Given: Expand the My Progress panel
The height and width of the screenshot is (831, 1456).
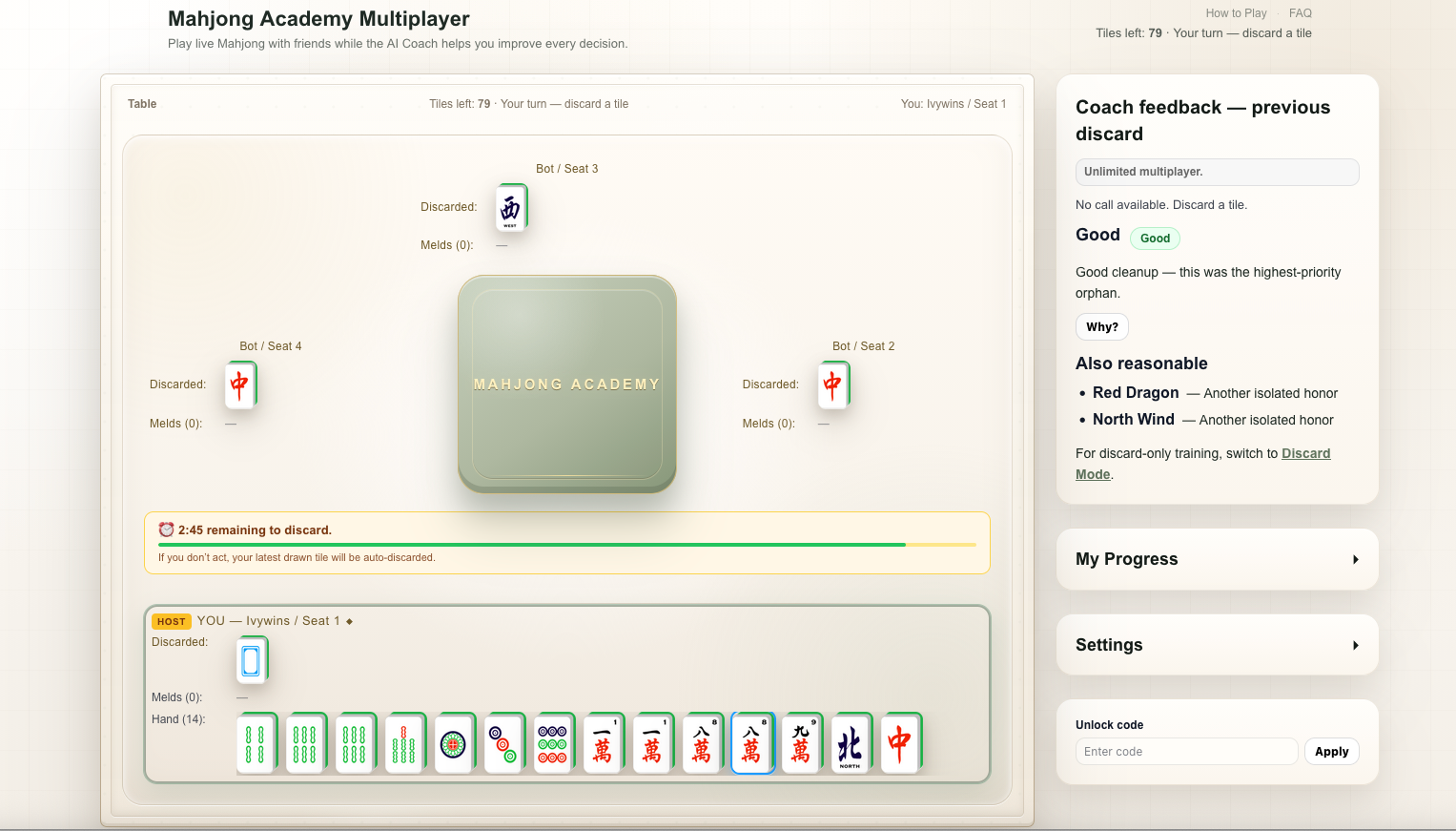Looking at the screenshot, I should 1217,559.
